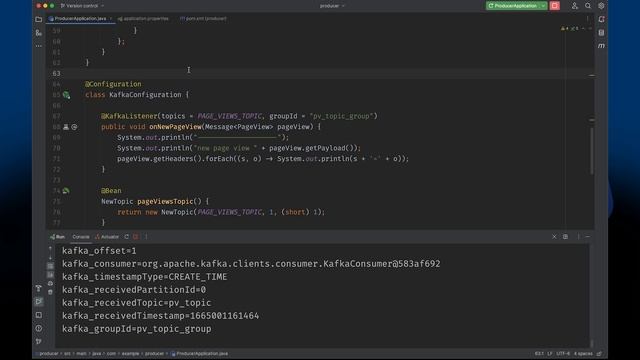This screenshot has height=360, width=640.
Task: Click the cursor position indicator in status bar
Action: coord(539,353)
